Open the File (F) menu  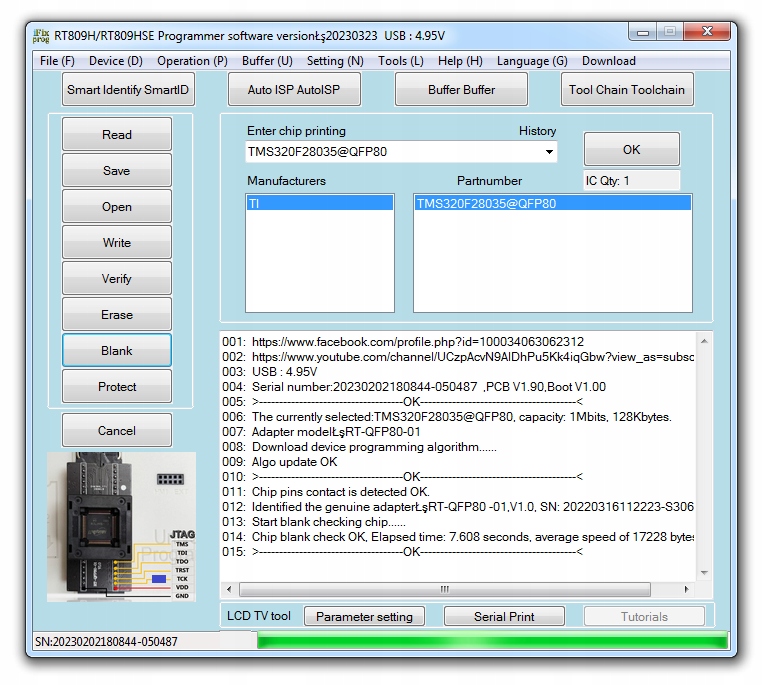57,61
